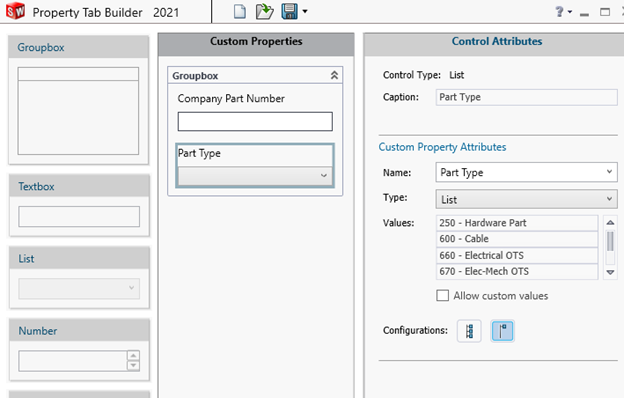Collapse the Groupbox in Custom Properties
Screen dimensions: 624x398
(x=334, y=75)
